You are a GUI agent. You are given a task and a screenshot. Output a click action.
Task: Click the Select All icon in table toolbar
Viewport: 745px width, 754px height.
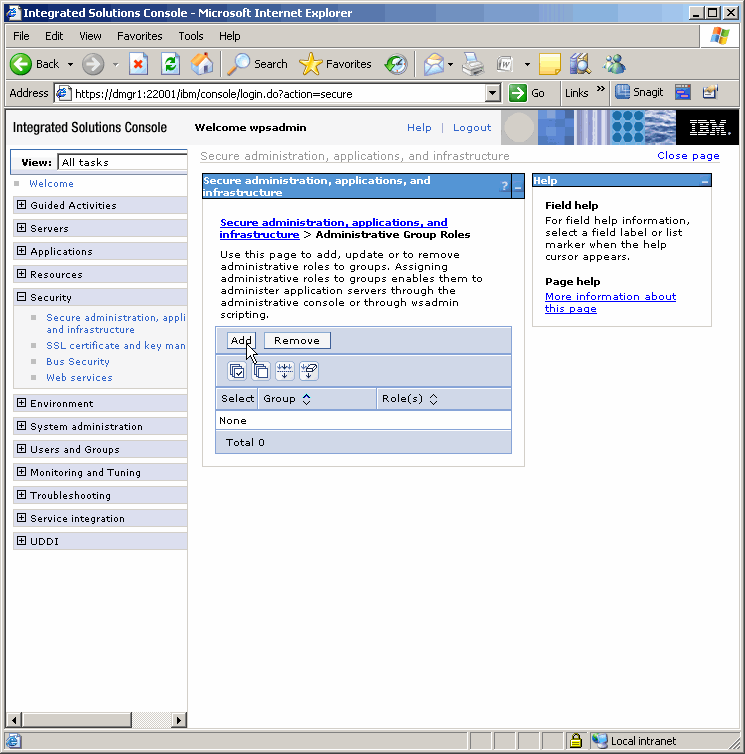237,371
